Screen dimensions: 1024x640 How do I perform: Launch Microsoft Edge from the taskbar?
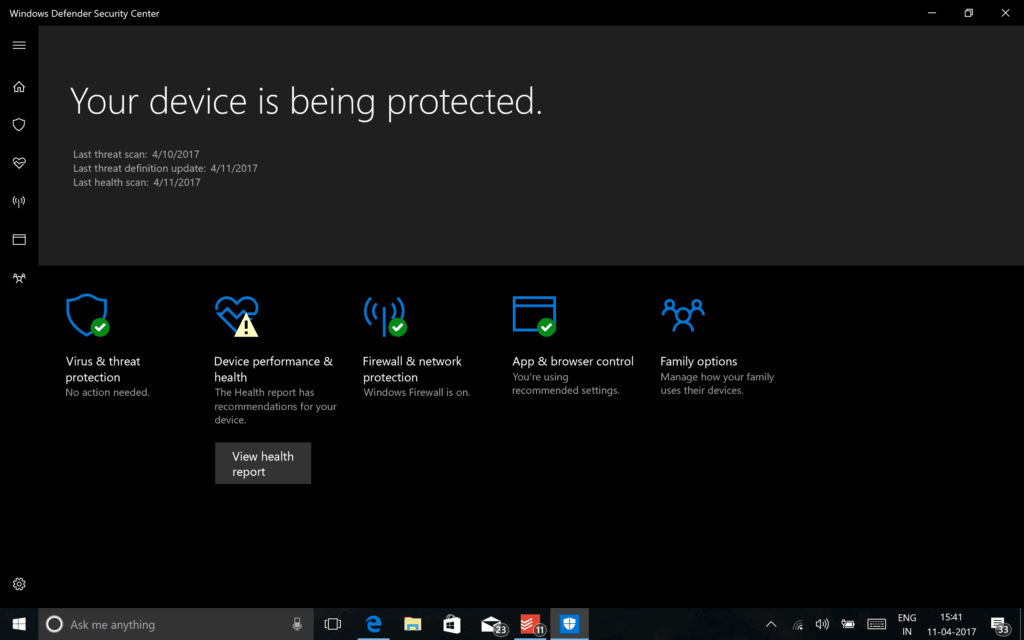click(373, 624)
